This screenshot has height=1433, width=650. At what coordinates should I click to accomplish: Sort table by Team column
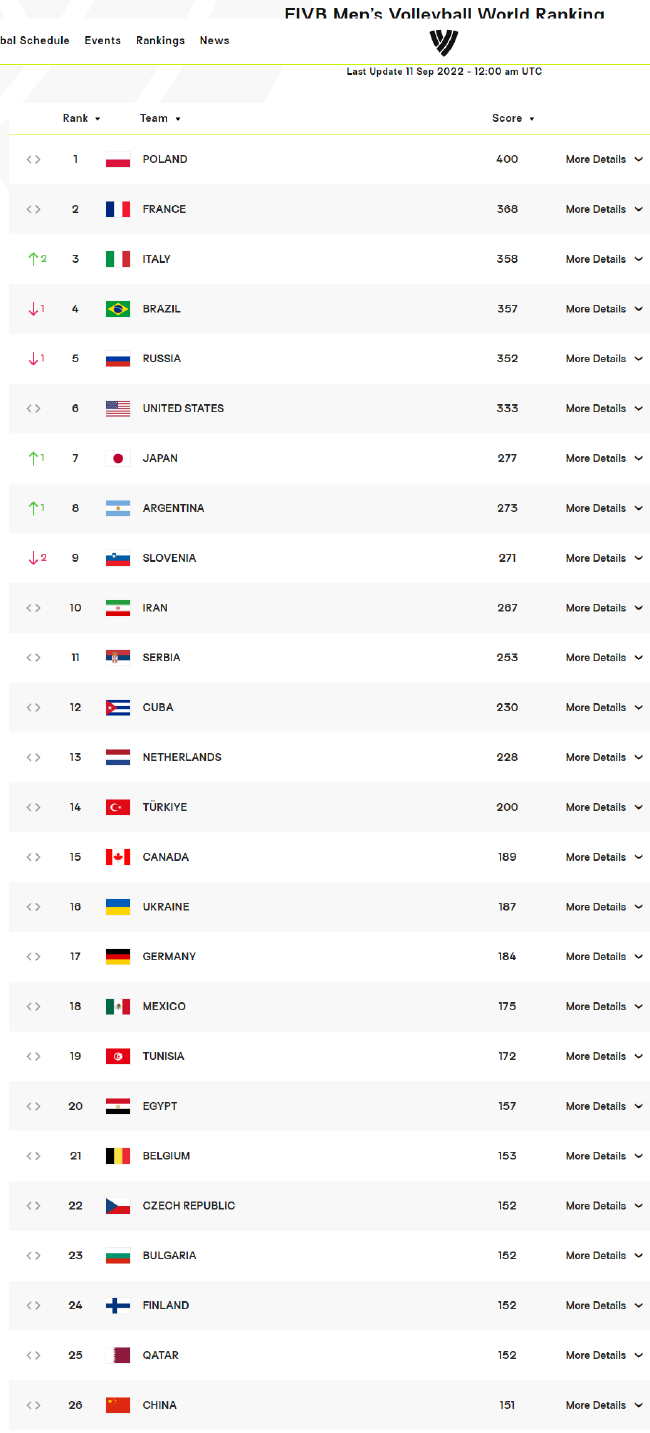(160, 118)
